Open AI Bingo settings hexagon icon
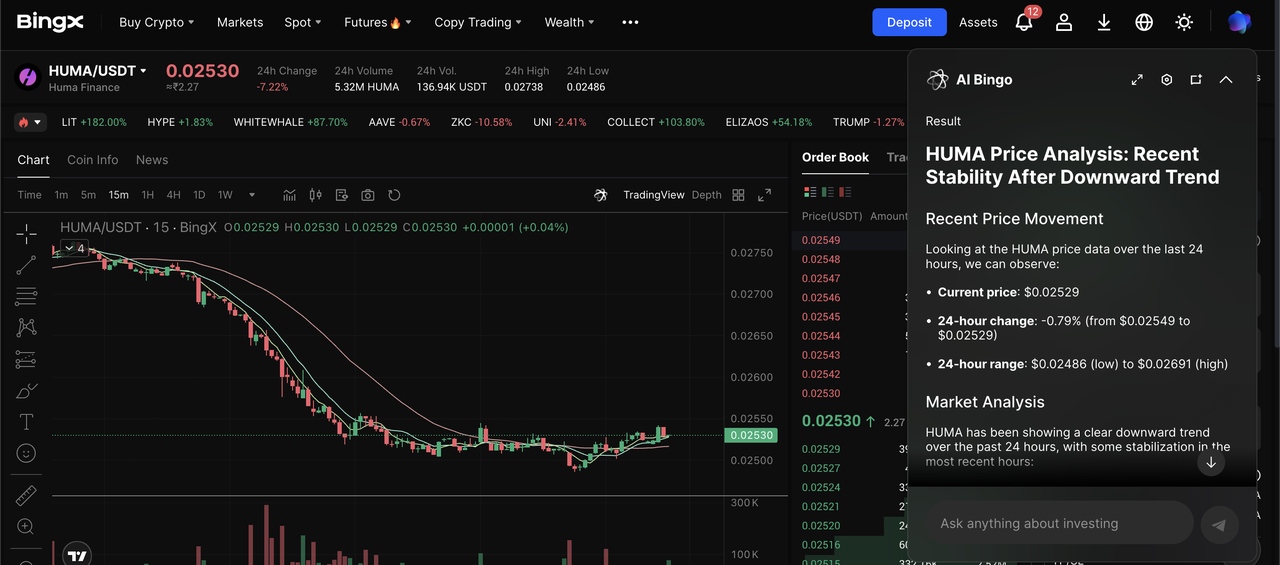This screenshot has height=565, width=1280. (x=1166, y=80)
